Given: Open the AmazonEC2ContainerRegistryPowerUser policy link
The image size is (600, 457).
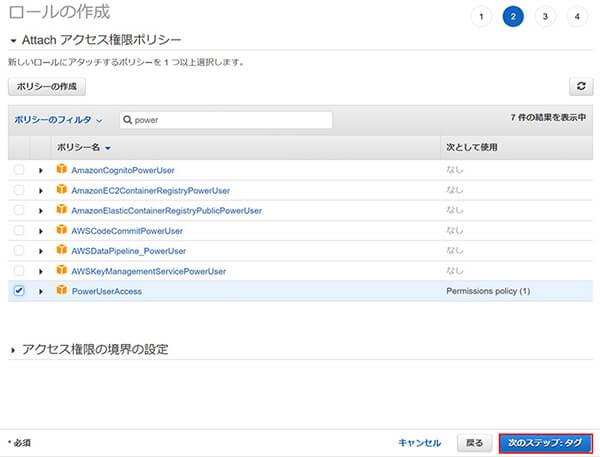Looking at the screenshot, I should coord(151,191).
